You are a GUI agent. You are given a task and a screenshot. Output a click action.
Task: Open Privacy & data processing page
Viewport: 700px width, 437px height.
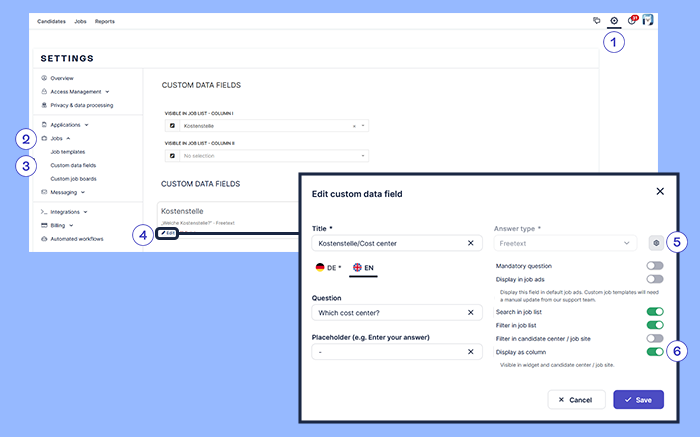(x=82, y=105)
